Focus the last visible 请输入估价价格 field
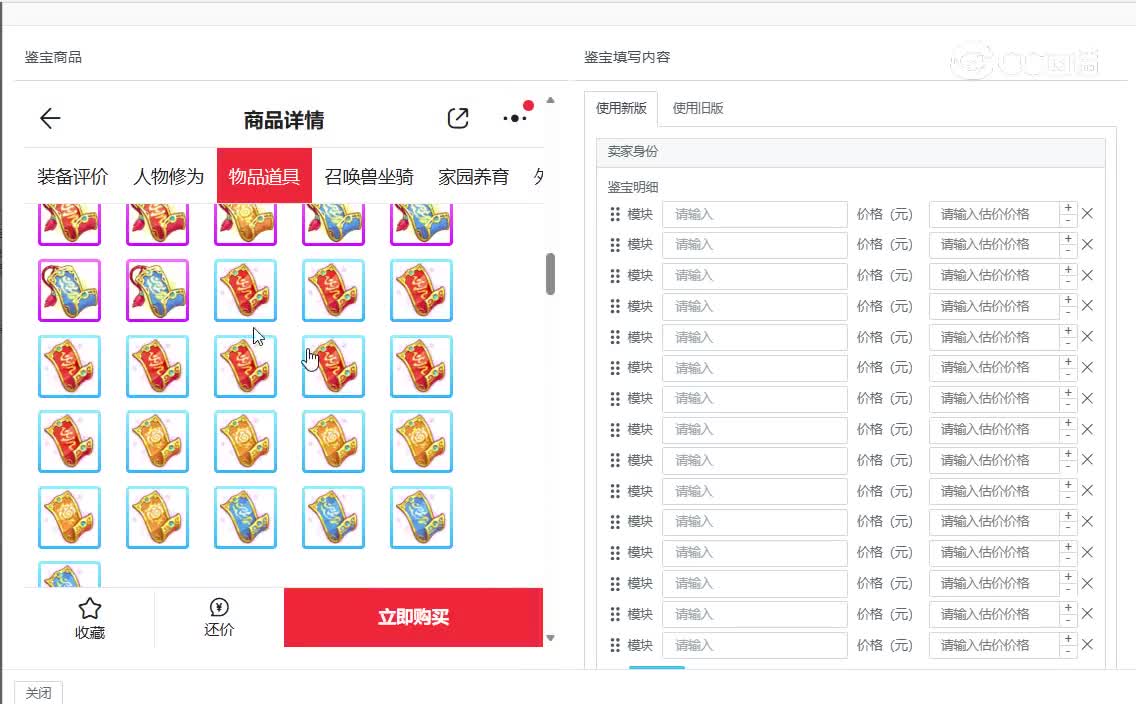 click(x=994, y=645)
